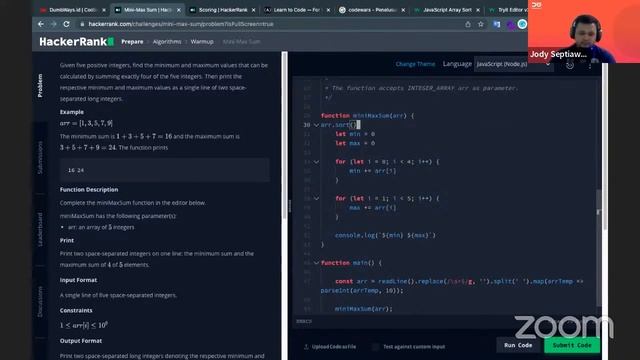This screenshot has width=640, height=360.
Task: Click the Run Code button
Action: (518, 345)
